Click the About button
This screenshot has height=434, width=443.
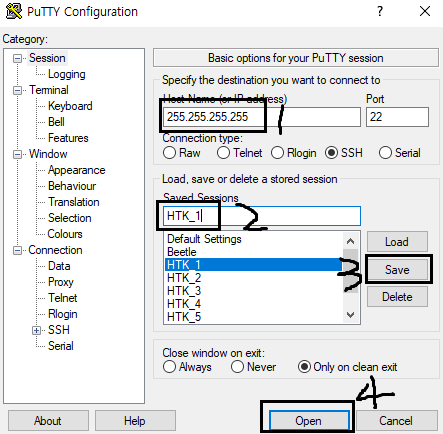click(48, 421)
